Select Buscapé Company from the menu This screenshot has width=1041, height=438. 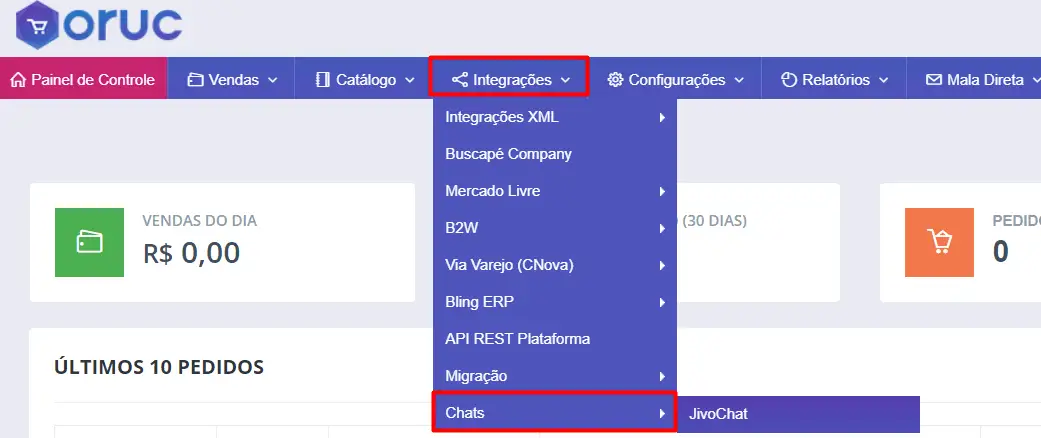[x=508, y=154]
